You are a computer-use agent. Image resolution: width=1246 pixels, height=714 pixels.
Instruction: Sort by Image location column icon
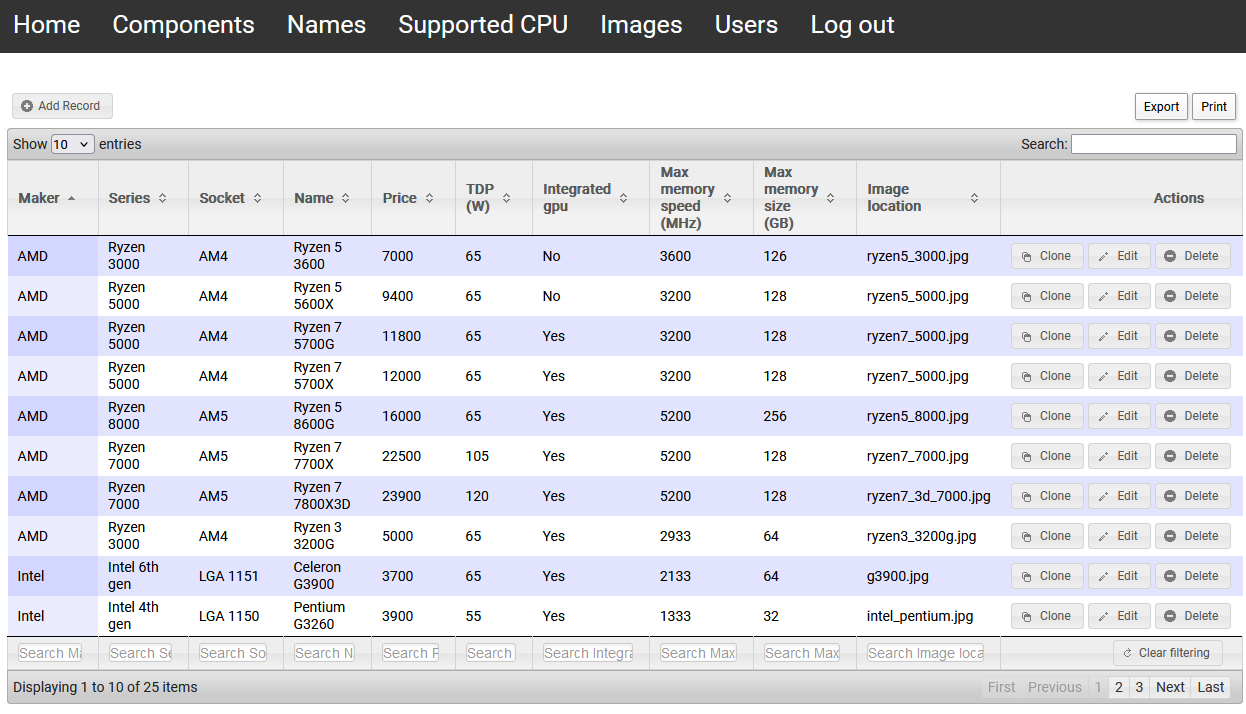tap(974, 198)
